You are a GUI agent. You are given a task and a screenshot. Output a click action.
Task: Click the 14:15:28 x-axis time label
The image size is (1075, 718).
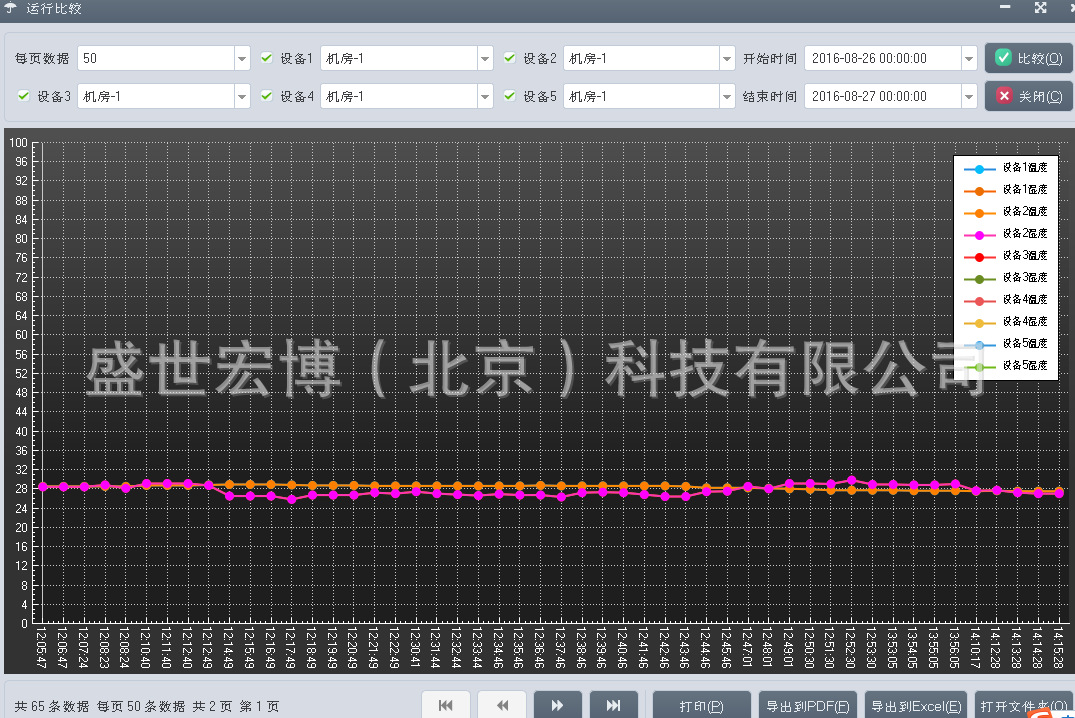tap(1059, 647)
